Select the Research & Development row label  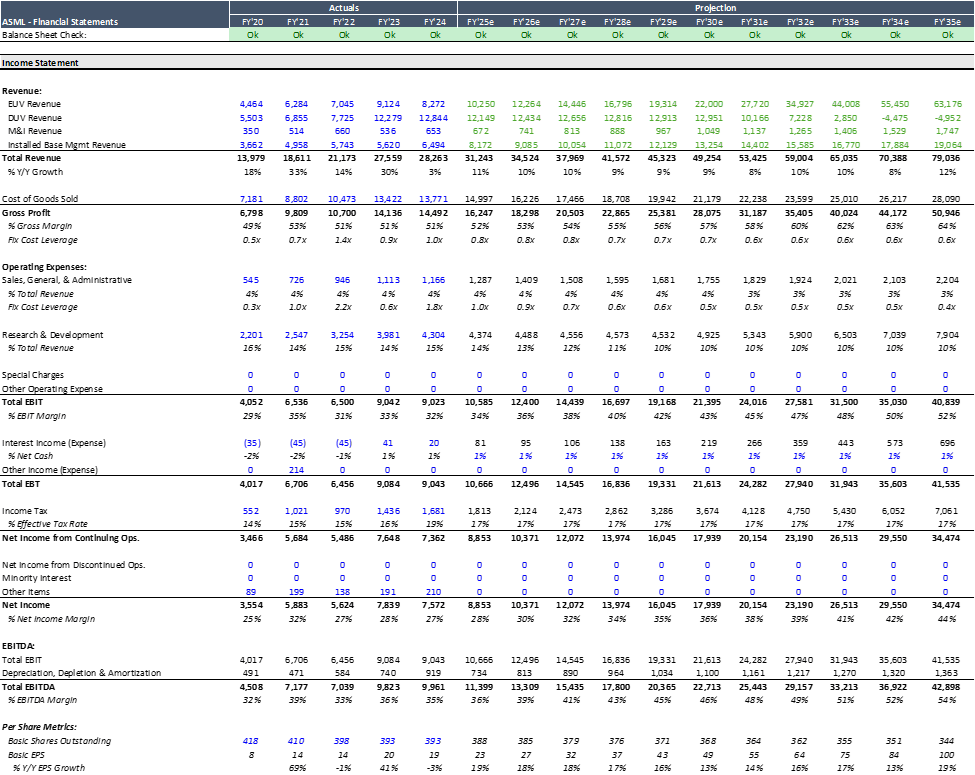pos(51,335)
